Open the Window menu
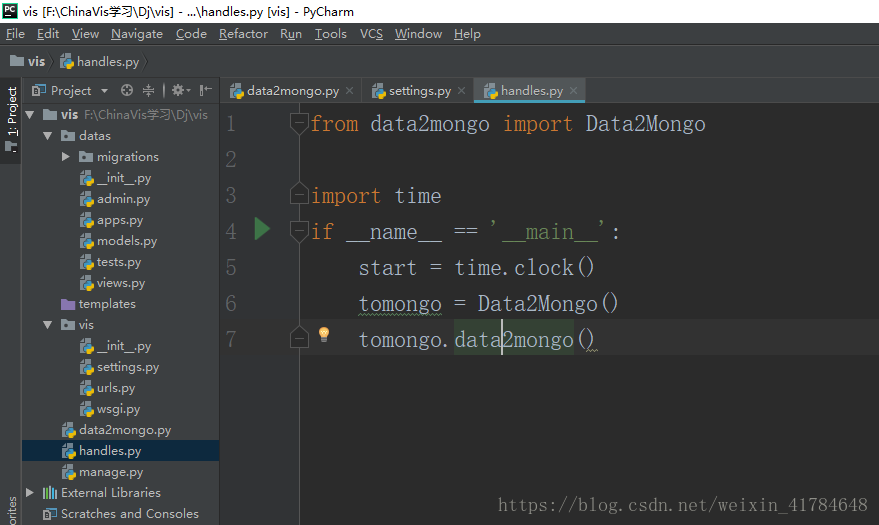879x525 pixels. [418, 34]
